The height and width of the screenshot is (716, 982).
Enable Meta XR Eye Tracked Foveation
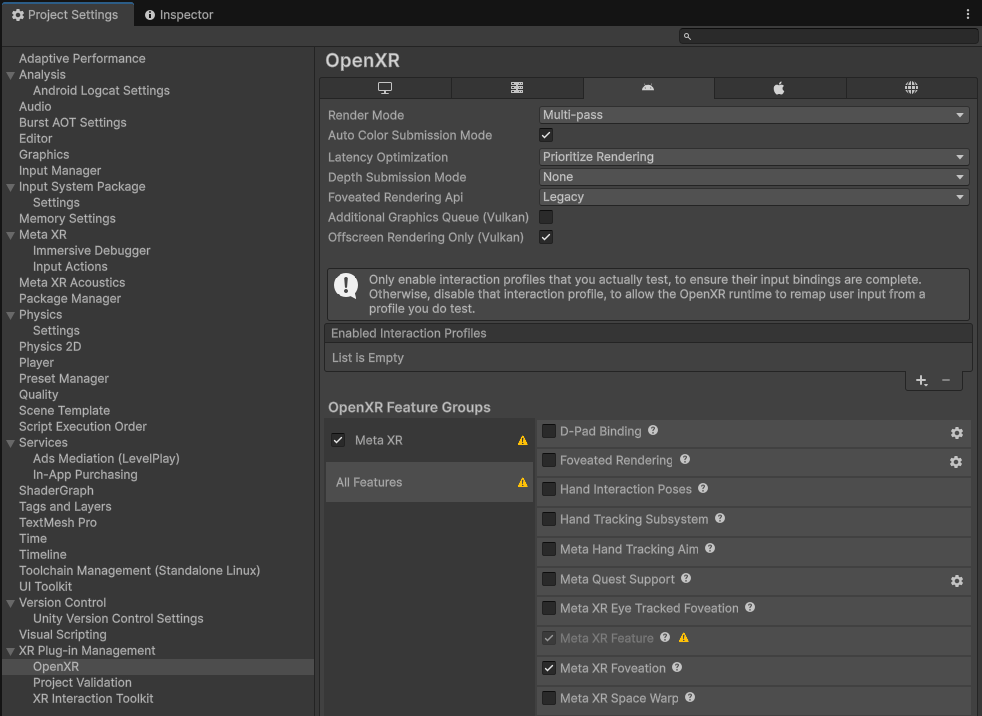(549, 608)
